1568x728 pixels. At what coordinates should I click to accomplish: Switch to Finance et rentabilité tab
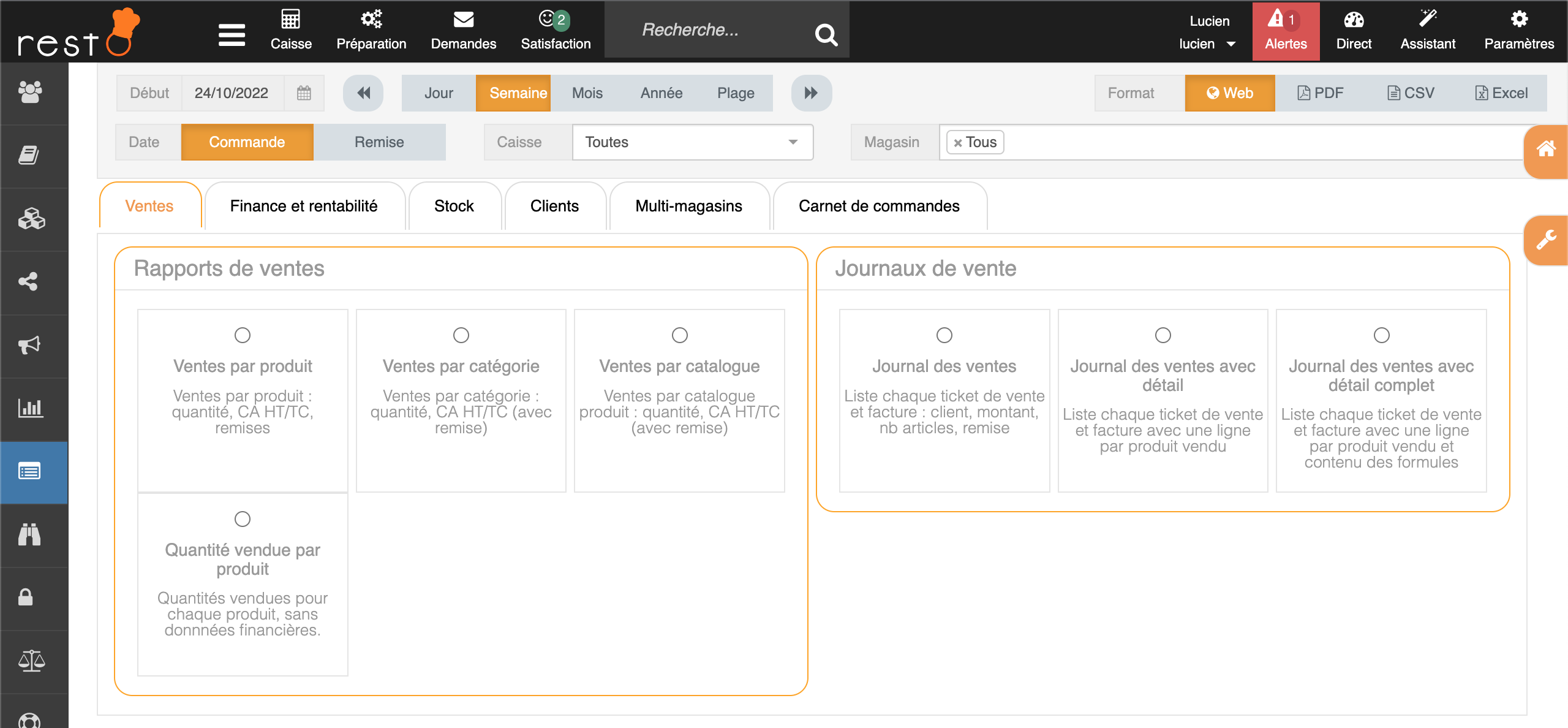pos(304,207)
